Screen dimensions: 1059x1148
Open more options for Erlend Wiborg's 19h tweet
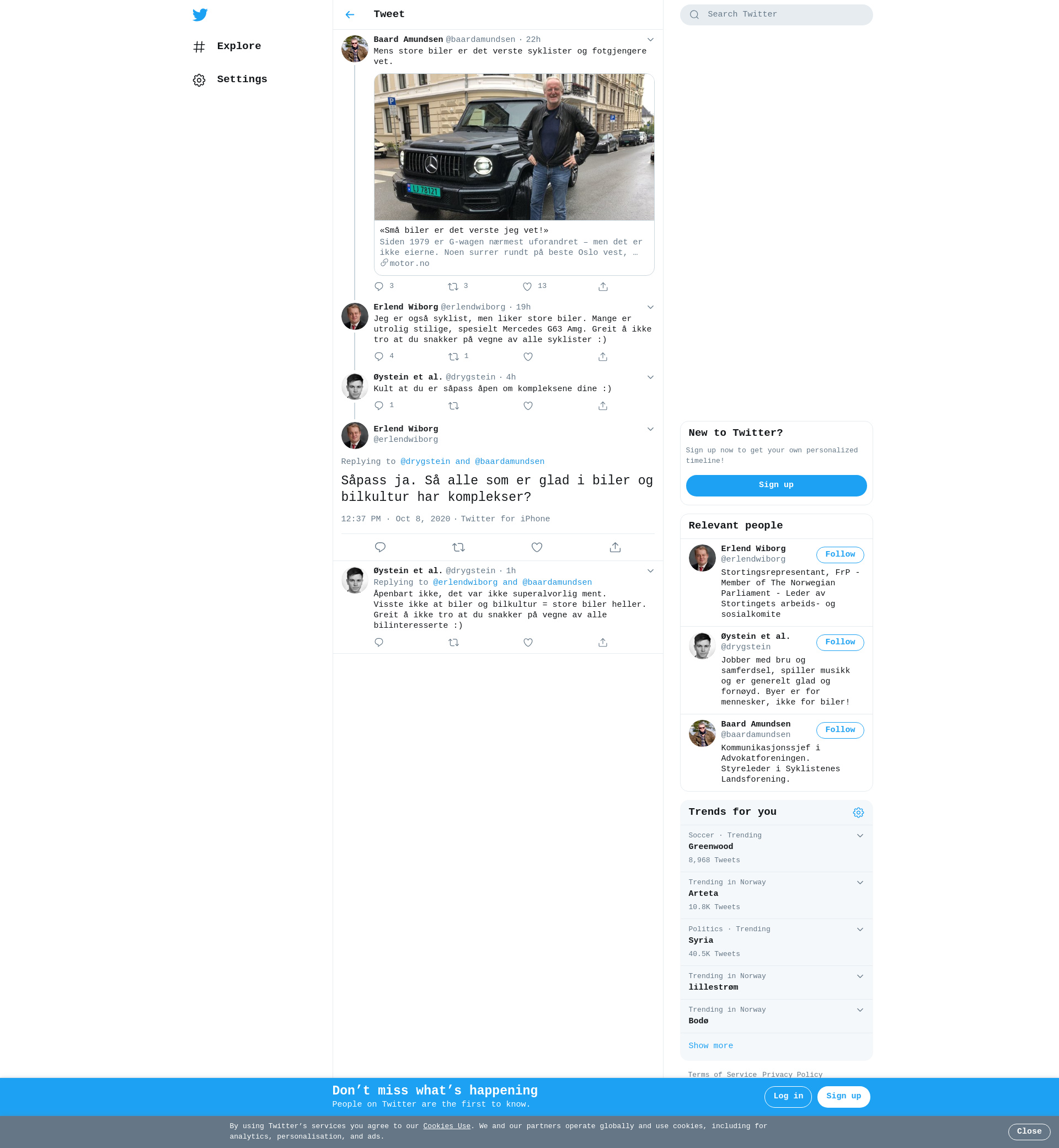(x=650, y=307)
